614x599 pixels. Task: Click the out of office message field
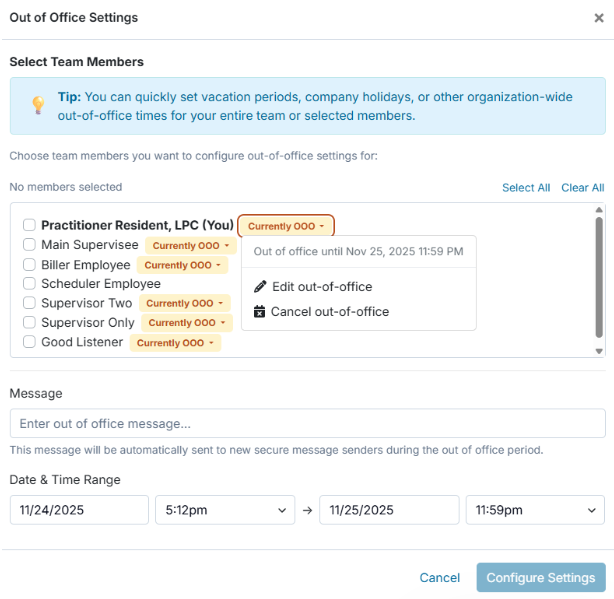click(x=307, y=423)
